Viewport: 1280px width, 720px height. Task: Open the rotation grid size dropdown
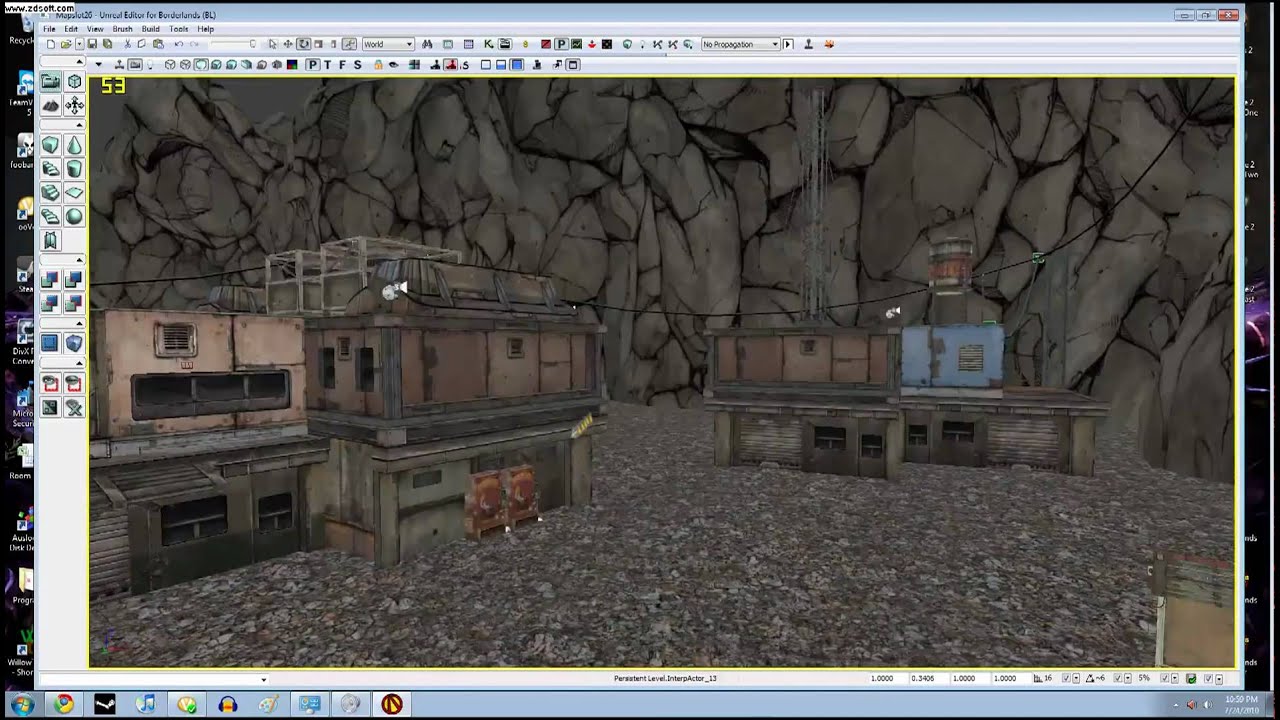click(x=1128, y=678)
